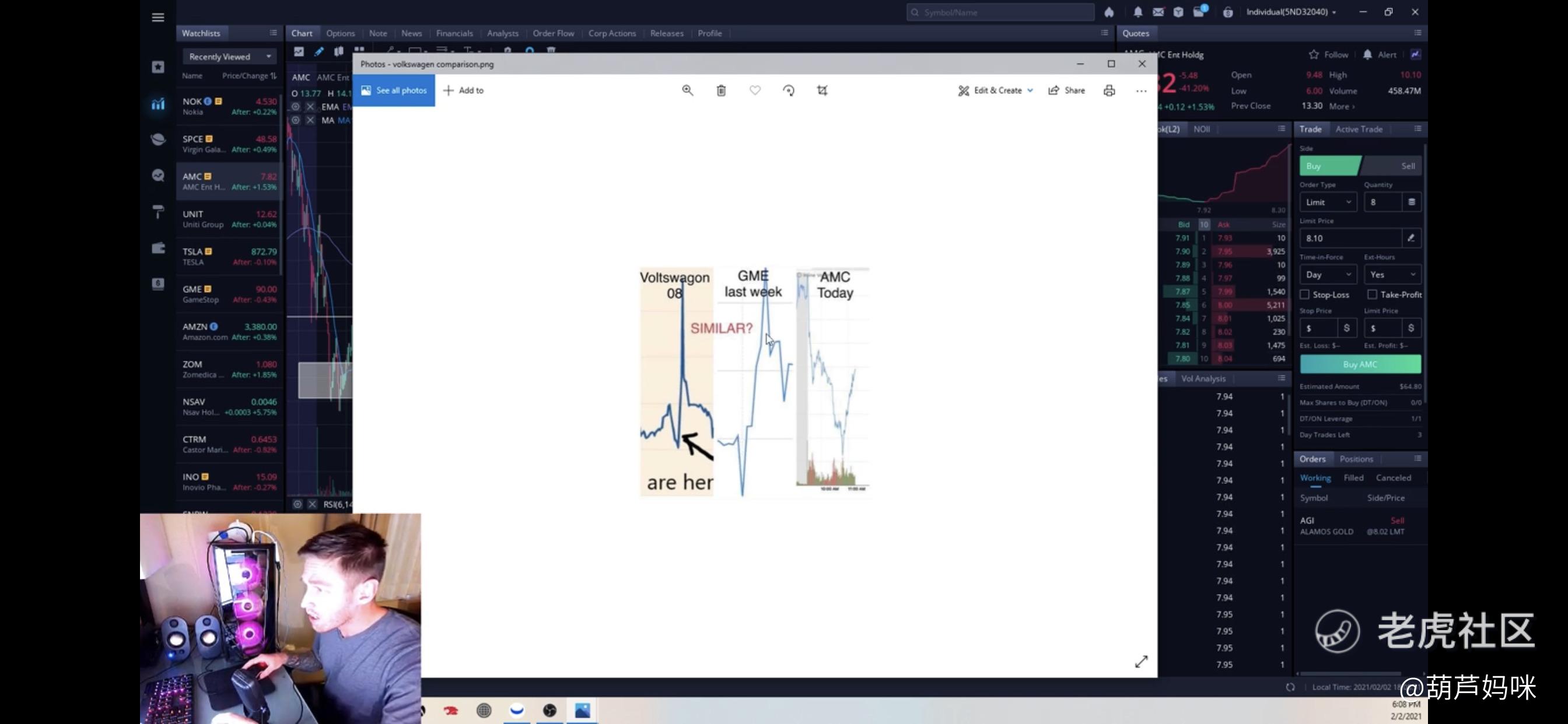Open the Individual account selector dropdown

1291,12
